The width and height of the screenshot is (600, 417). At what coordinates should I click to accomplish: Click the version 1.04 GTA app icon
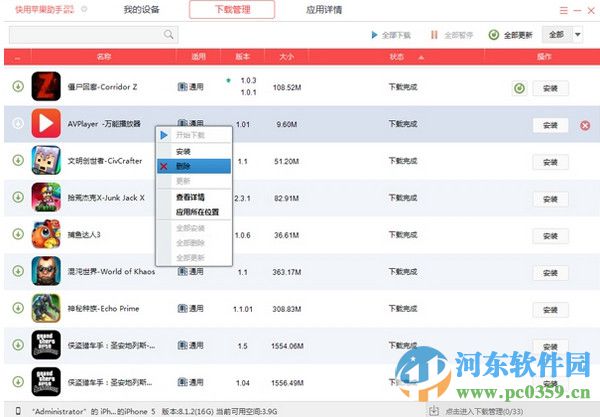tap(46, 382)
